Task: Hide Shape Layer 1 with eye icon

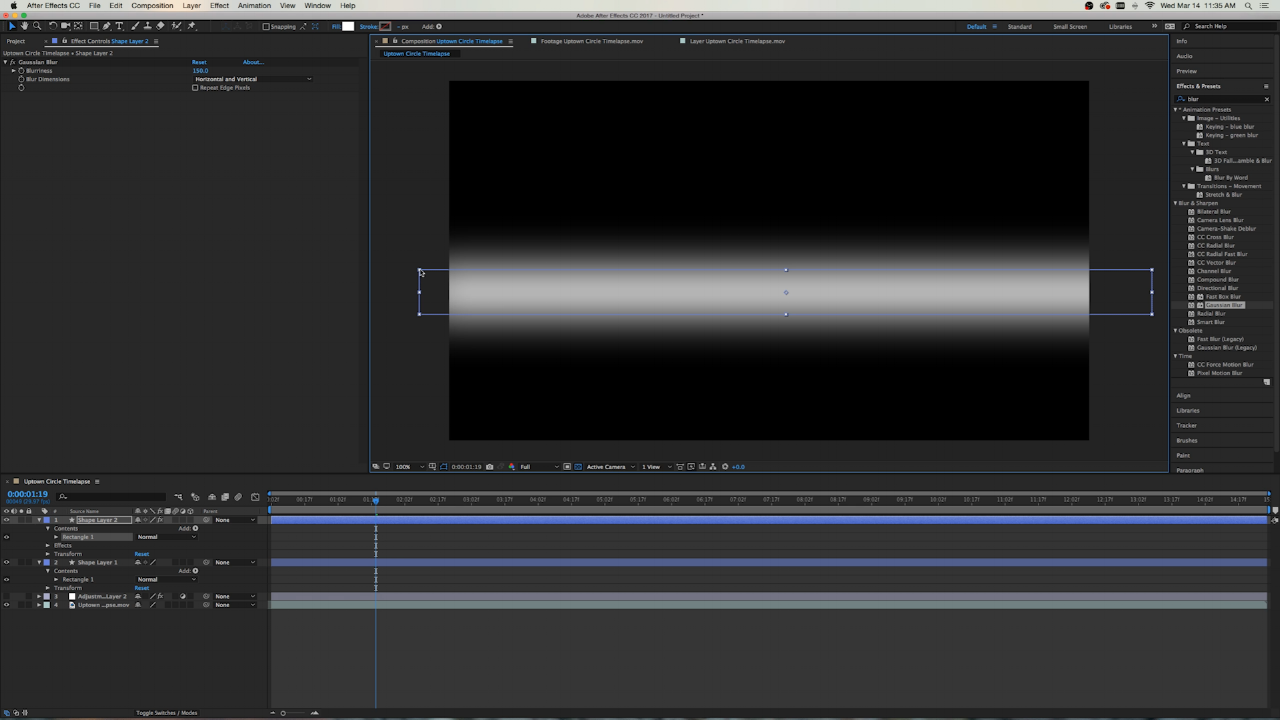Action: (x=6, y=562)
